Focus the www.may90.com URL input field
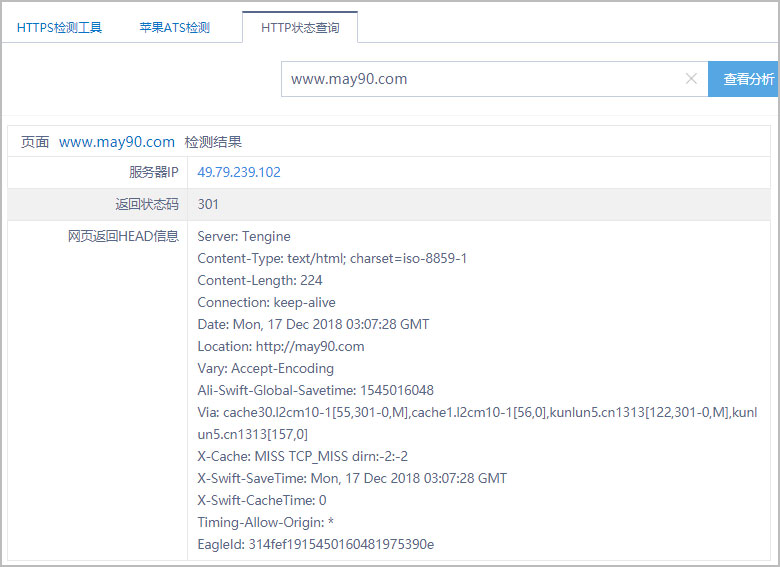The height and width of the screenshot is (567, 780). [x=480, y=79]
